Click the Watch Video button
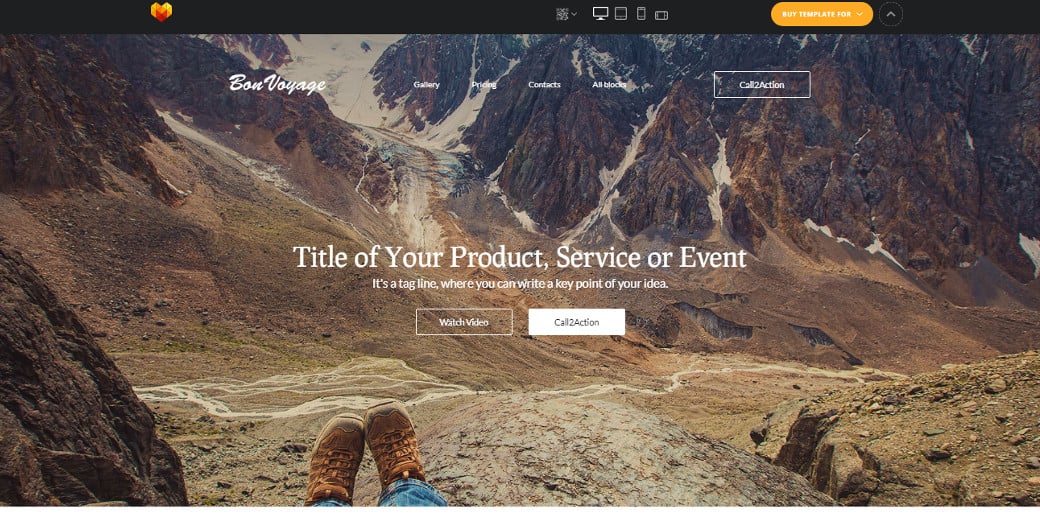Image resolution: width=1040 pixels, height=516 pixels. [x=464, y=322]
